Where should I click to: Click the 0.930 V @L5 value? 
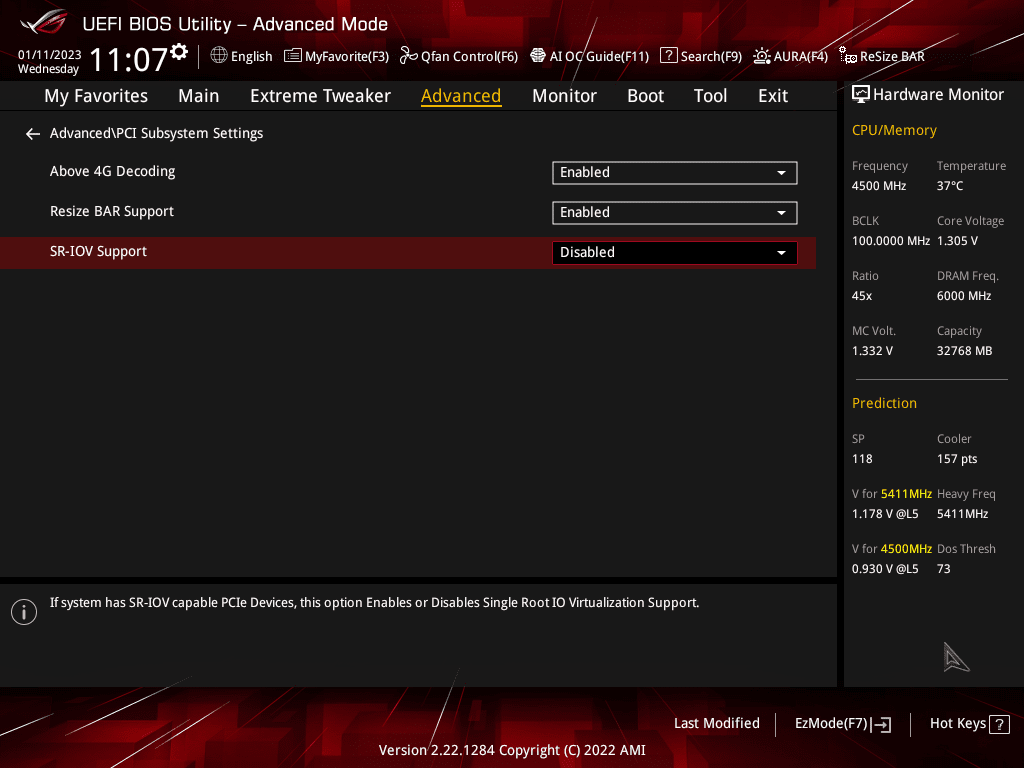885,569
